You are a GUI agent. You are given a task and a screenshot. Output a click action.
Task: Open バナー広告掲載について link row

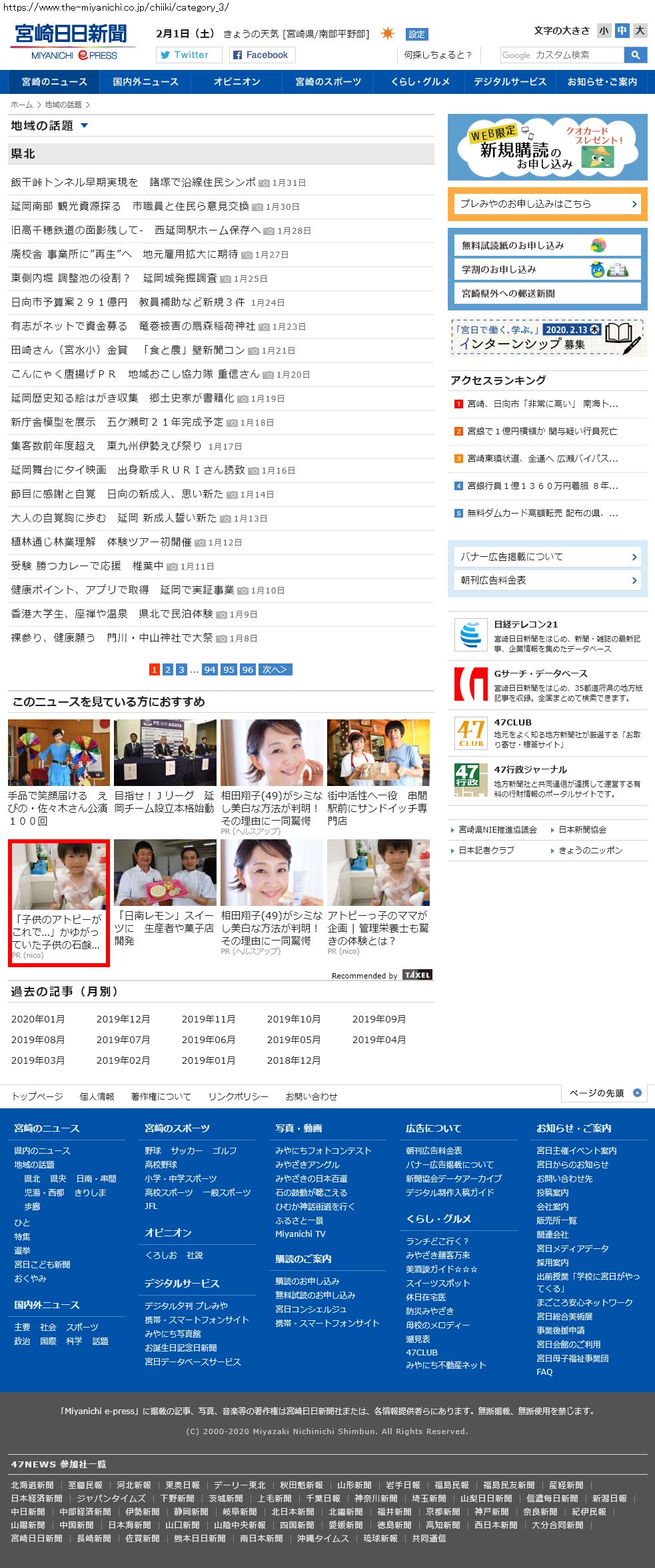548,557
